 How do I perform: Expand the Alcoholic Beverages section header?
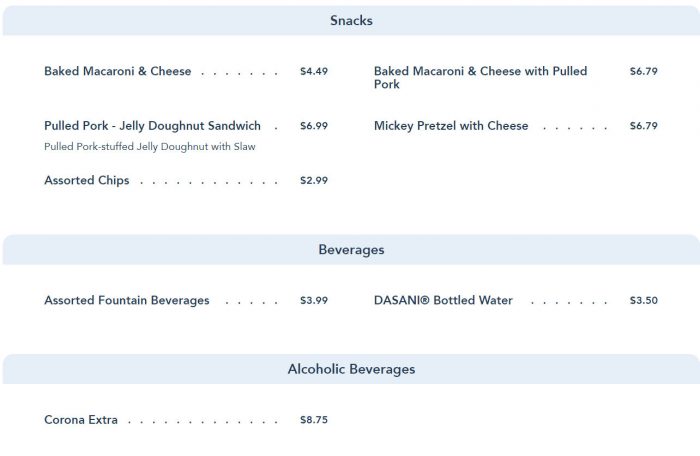[x=351, y=369]
